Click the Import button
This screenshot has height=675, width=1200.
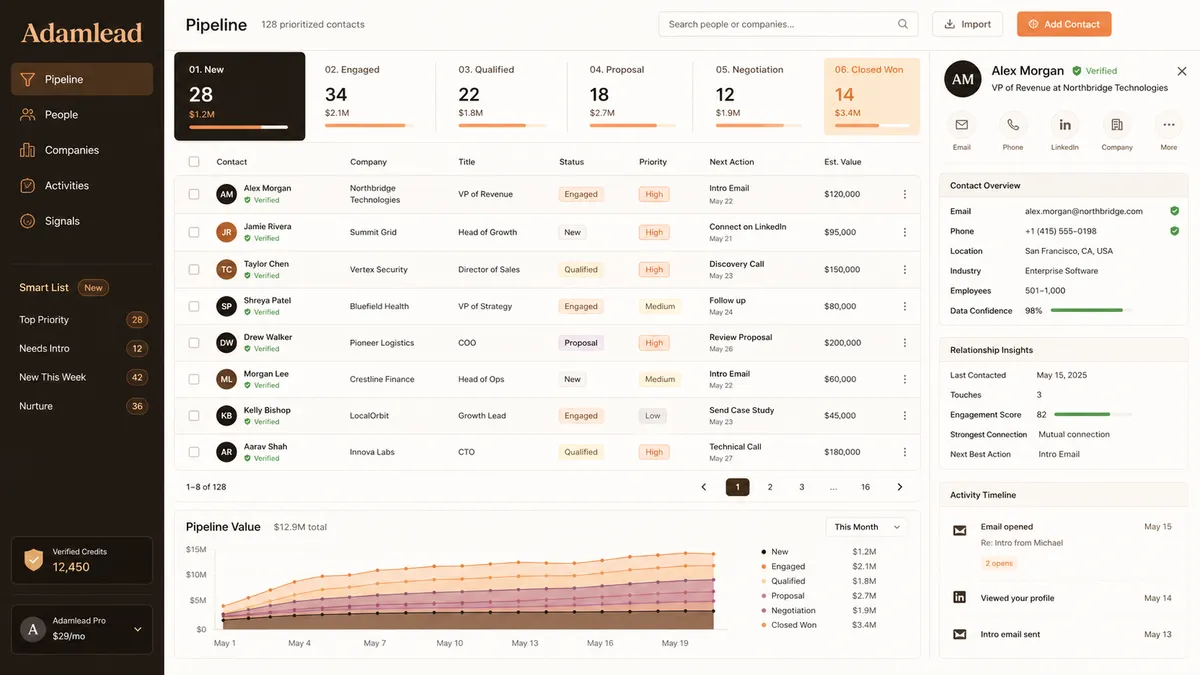968,24
